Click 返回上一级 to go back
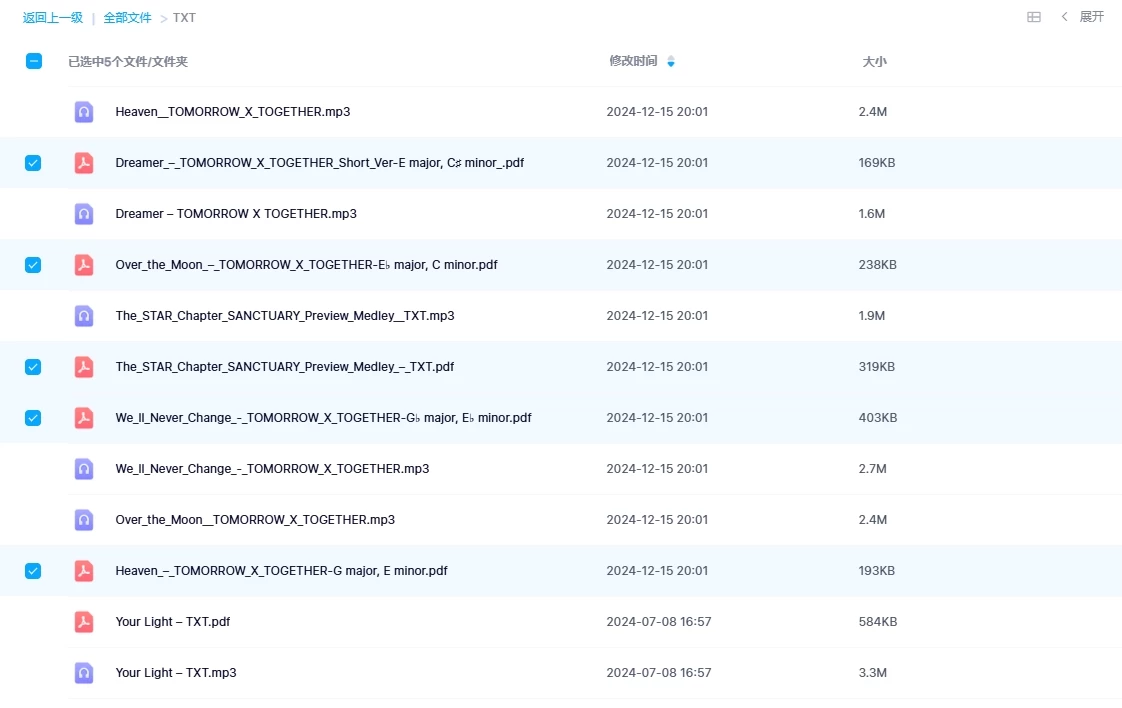 tap(53, 18)
